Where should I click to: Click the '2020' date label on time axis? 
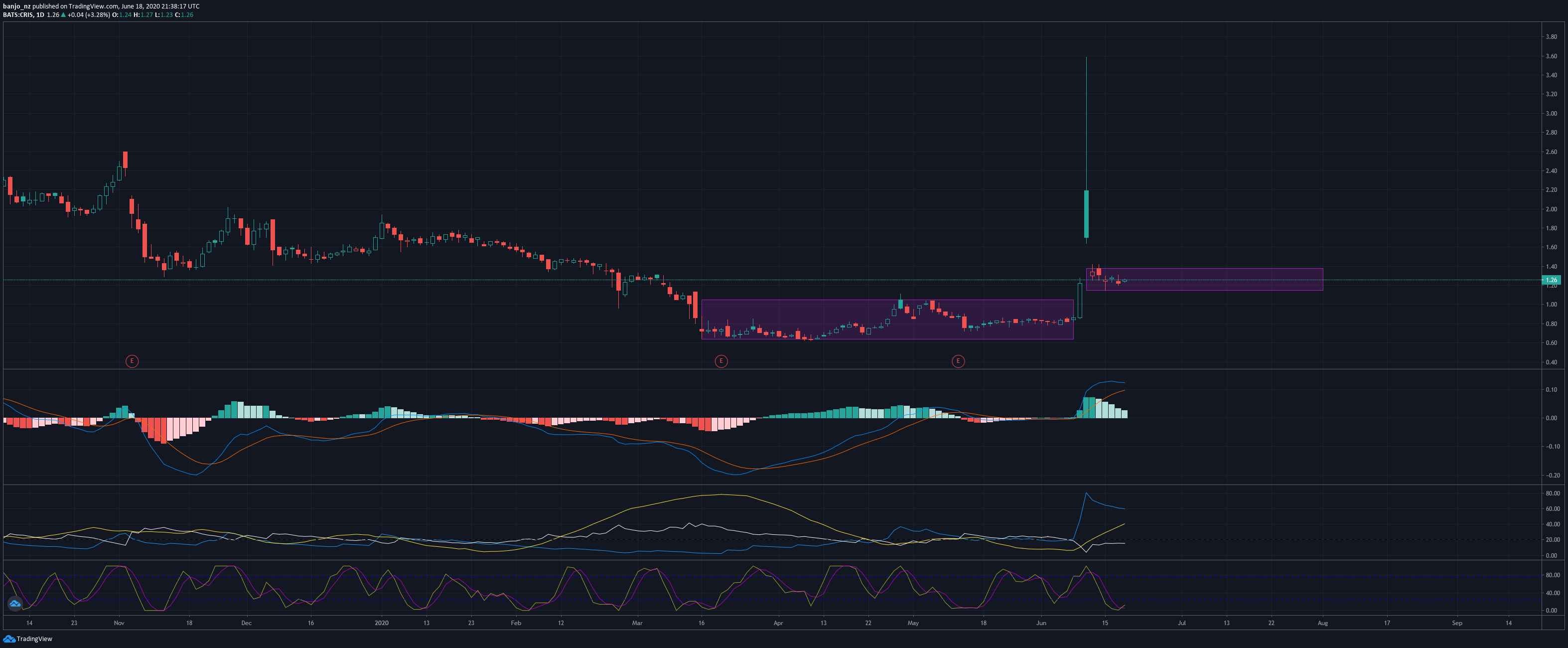pyautogui.click(x=381, y=623)
